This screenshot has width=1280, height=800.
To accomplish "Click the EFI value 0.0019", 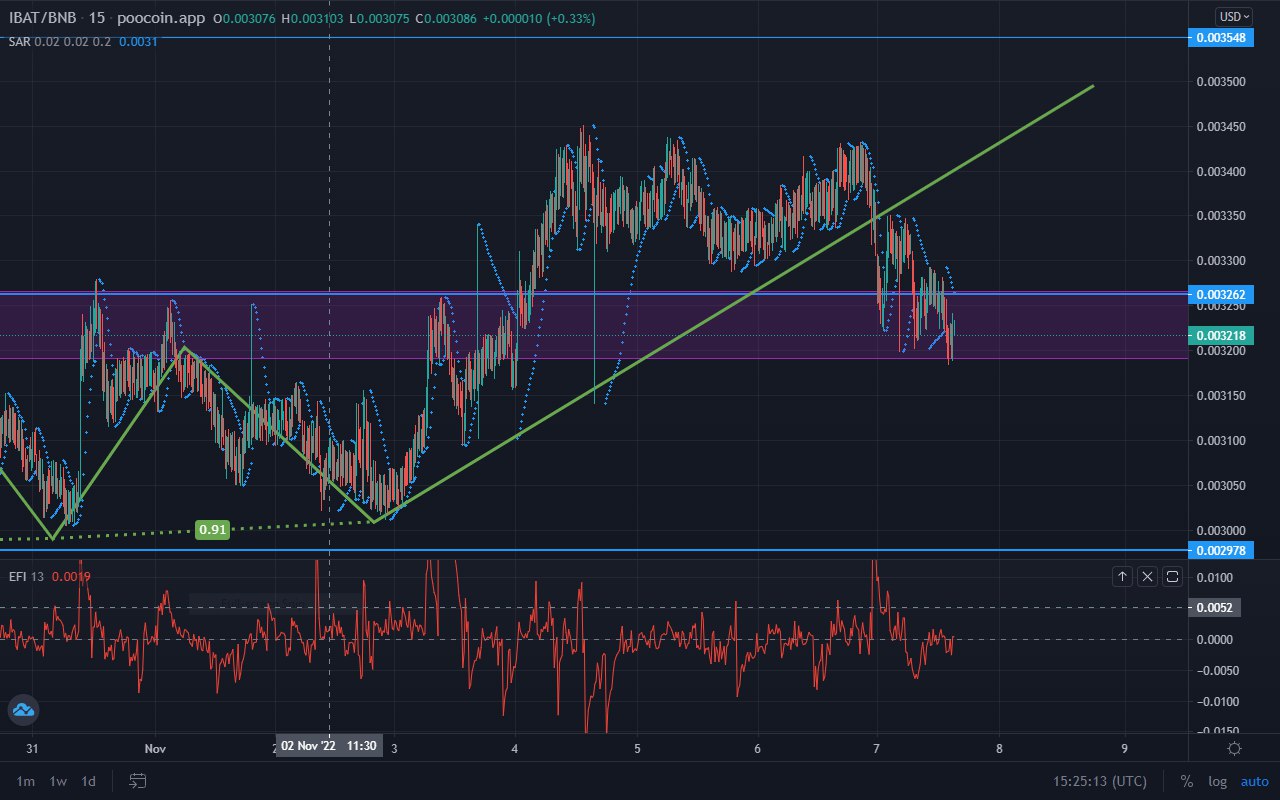I will pos(71,576).
